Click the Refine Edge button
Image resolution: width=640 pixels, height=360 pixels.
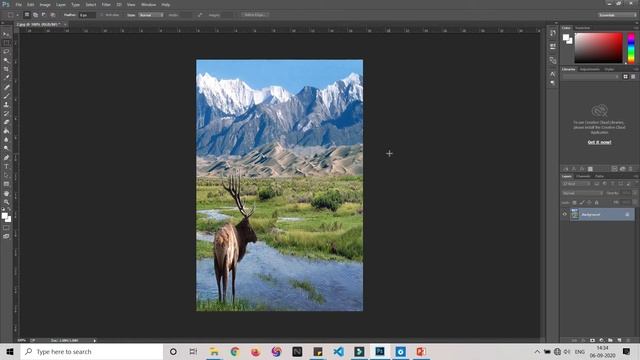254,15
